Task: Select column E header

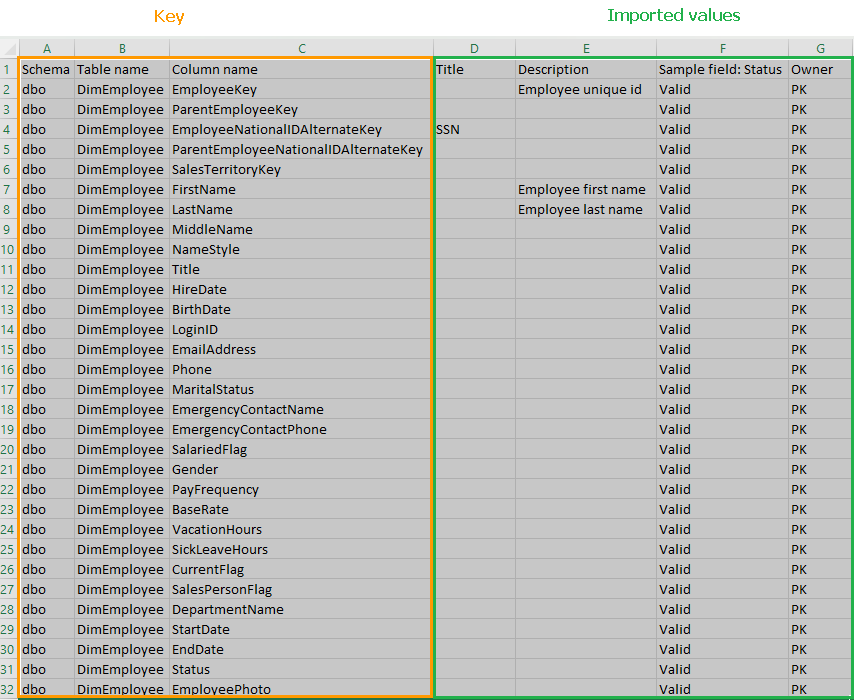Action: point(585,49)
